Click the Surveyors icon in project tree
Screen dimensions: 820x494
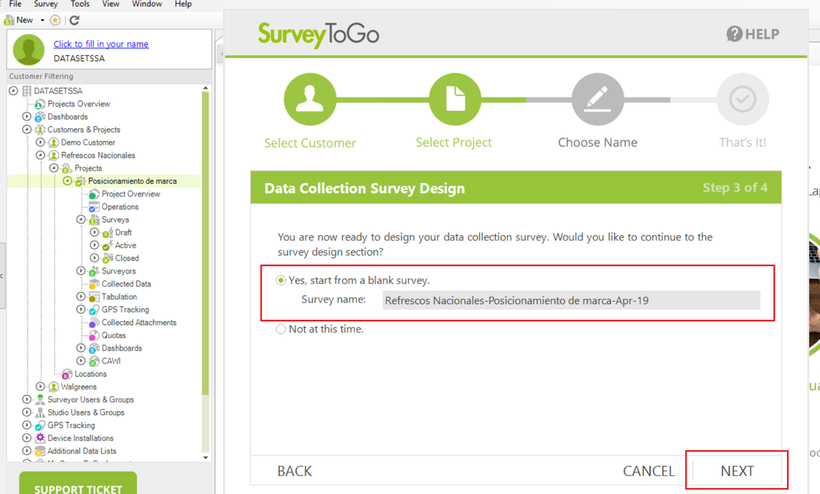[x=94, y=271]
